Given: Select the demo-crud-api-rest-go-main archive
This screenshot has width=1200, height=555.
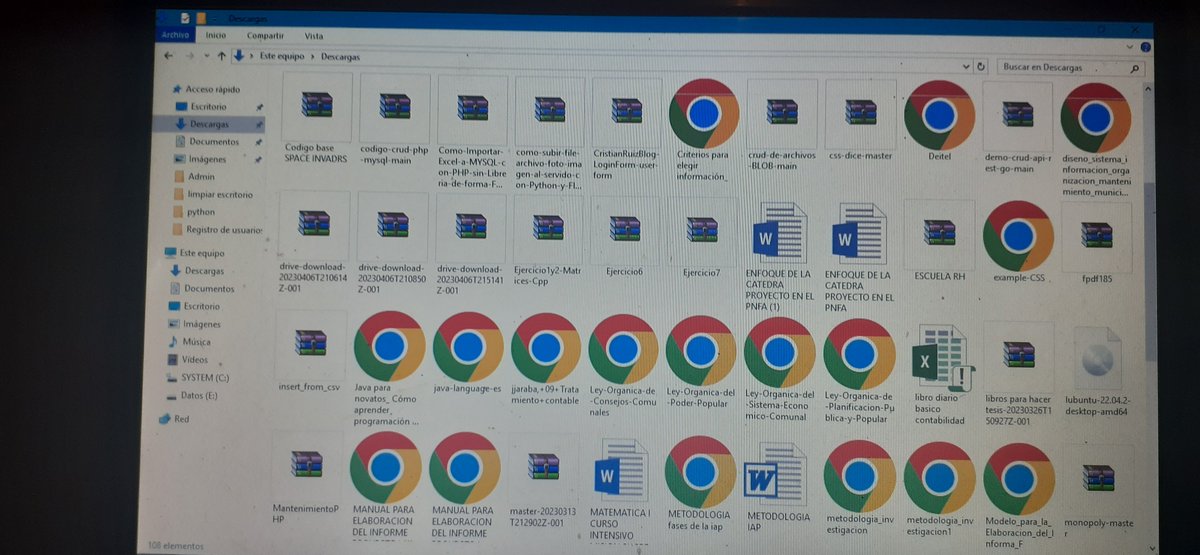Looking at the screenshot, I should 1017,128.
